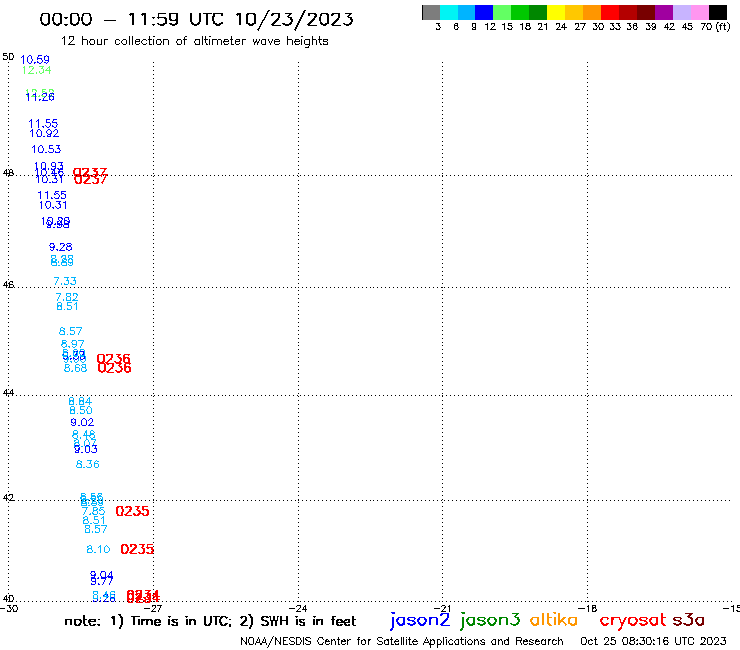The height and width of the screenshot is (650, 740).
Task: Click the orange swatch in the color legend
Action: [592, 12]
